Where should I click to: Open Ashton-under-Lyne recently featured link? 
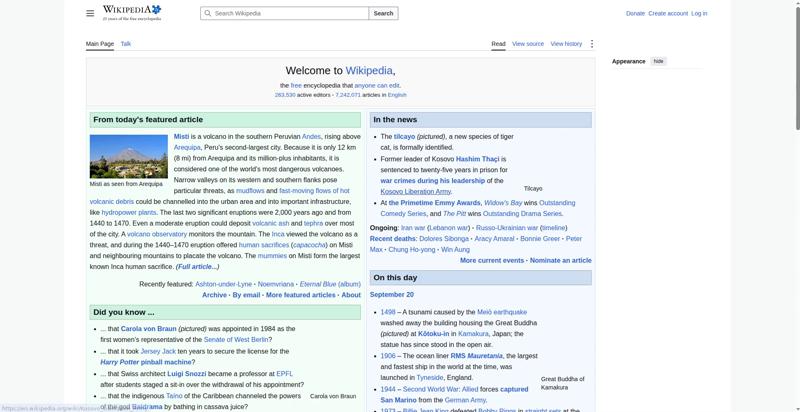pos(223,284)
